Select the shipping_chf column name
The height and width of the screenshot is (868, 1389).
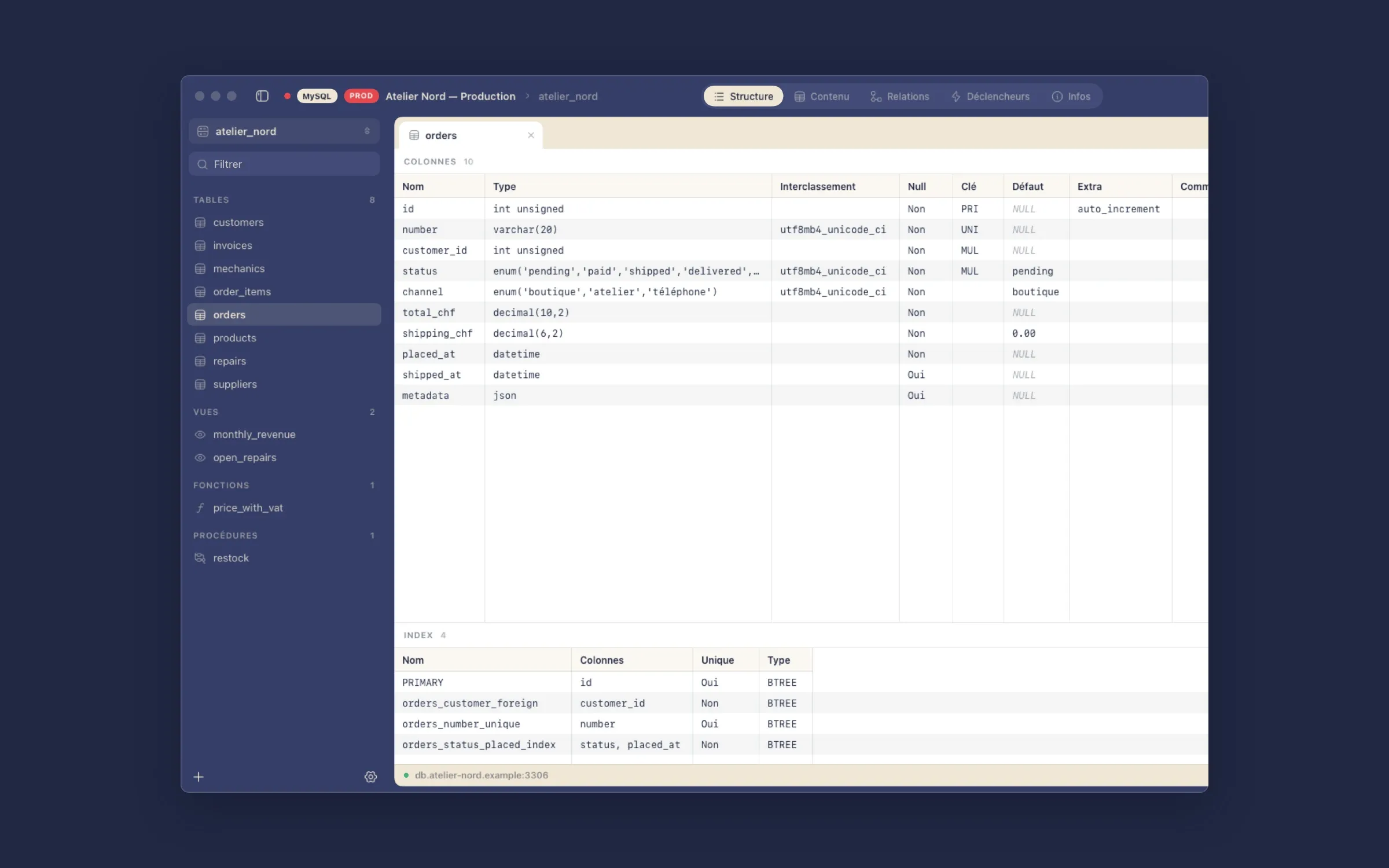(x=438, y=333)
